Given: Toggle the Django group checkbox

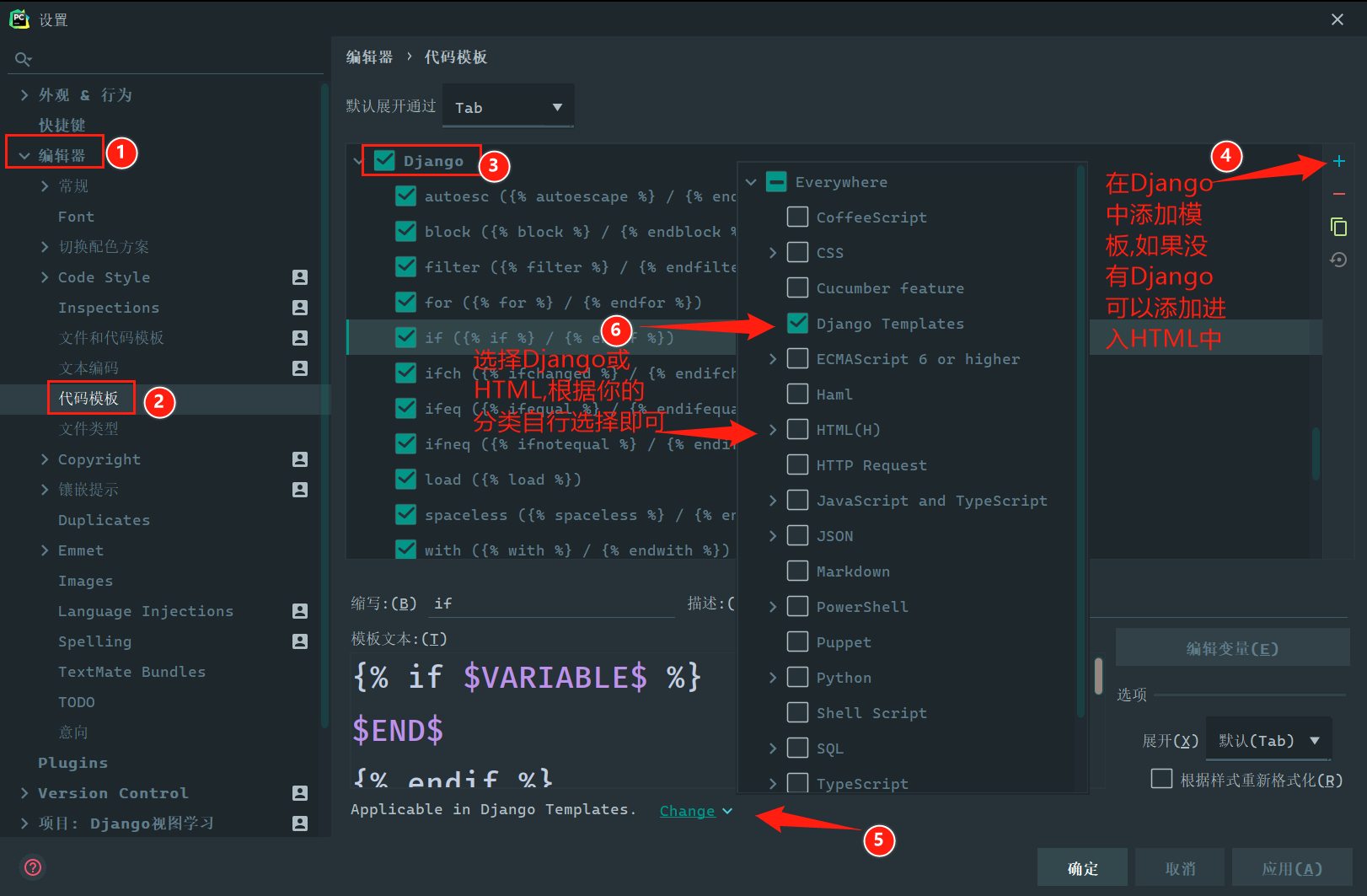Looking at the screenshot, I should click(x=384, y=161).
